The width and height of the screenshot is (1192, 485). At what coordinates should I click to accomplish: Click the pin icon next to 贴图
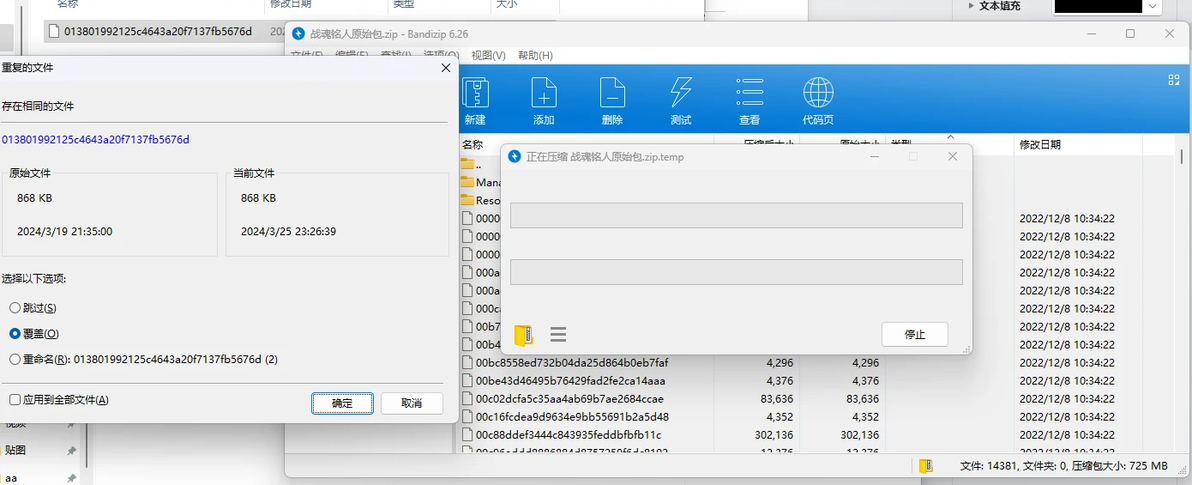click(x=71, y=450)
